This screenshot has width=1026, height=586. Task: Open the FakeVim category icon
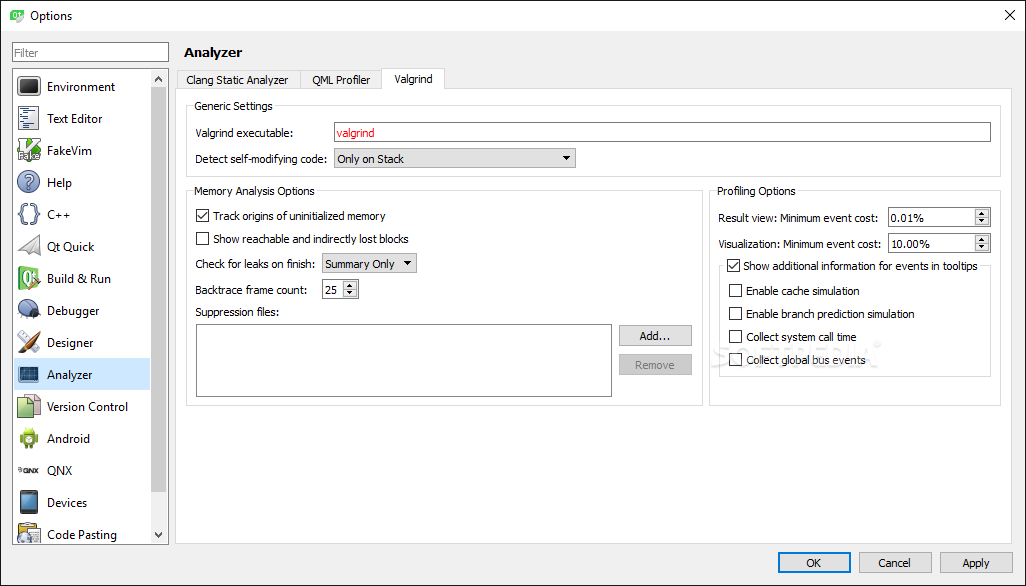[x=29, y=150]
